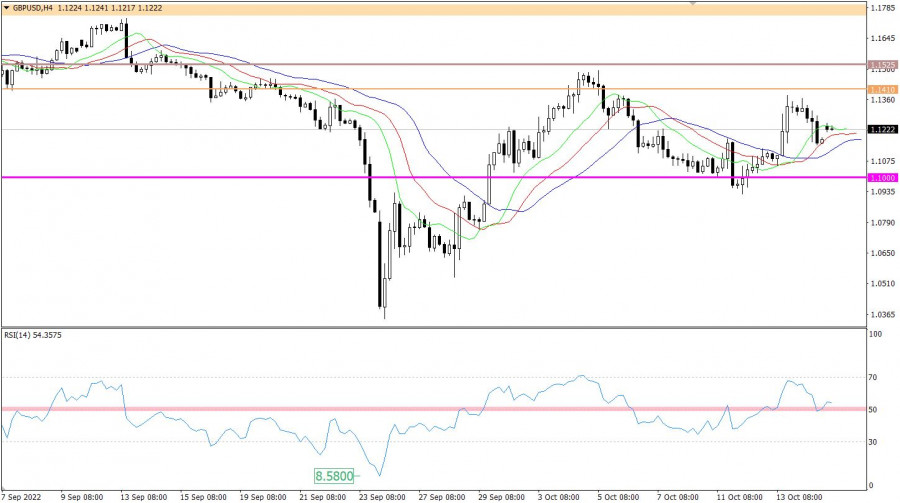
Task: Click the 7 Sep 2022 date label
Action: [x=22, y=495]
